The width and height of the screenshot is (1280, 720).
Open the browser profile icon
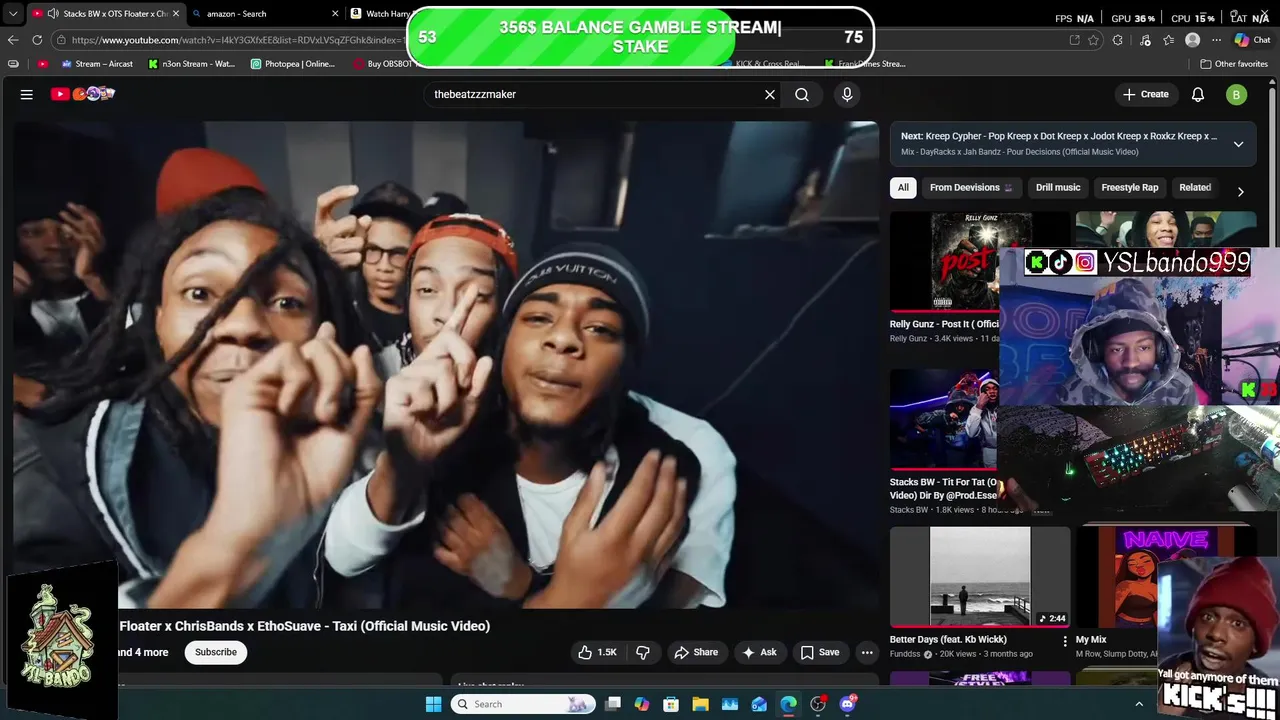pyautogui.click(x=1192, y=40)
